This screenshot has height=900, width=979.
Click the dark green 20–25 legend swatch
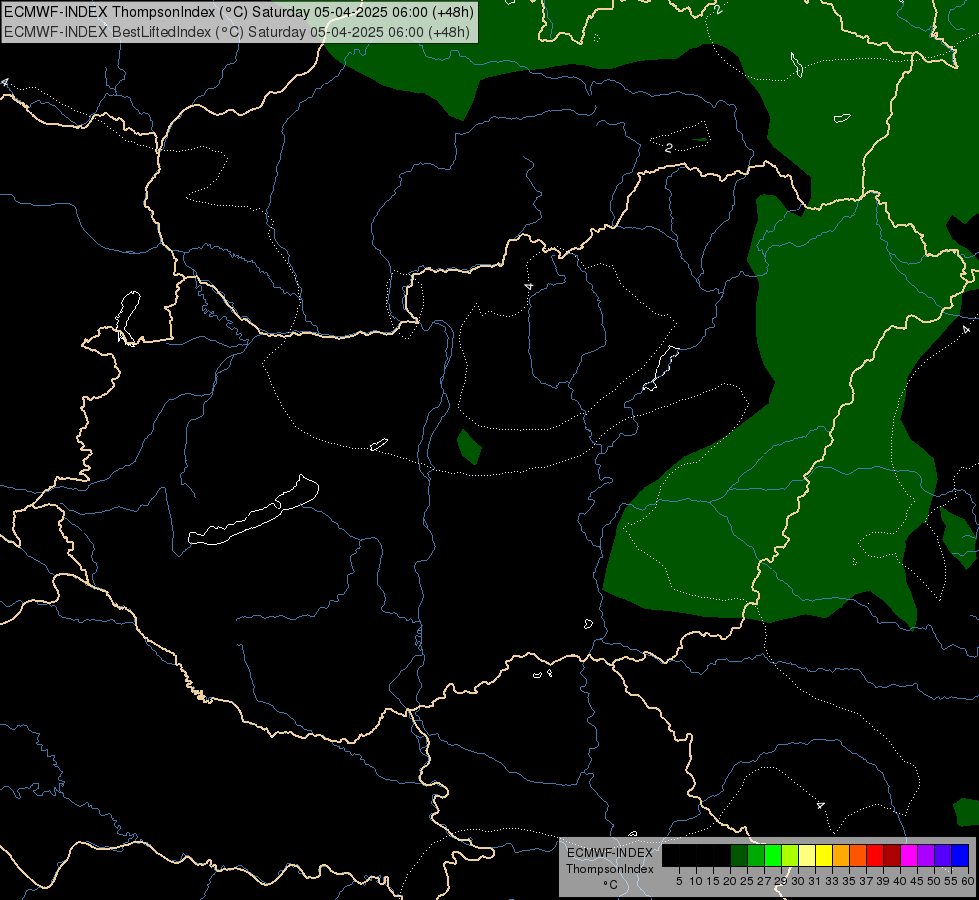tap(739, 855)
